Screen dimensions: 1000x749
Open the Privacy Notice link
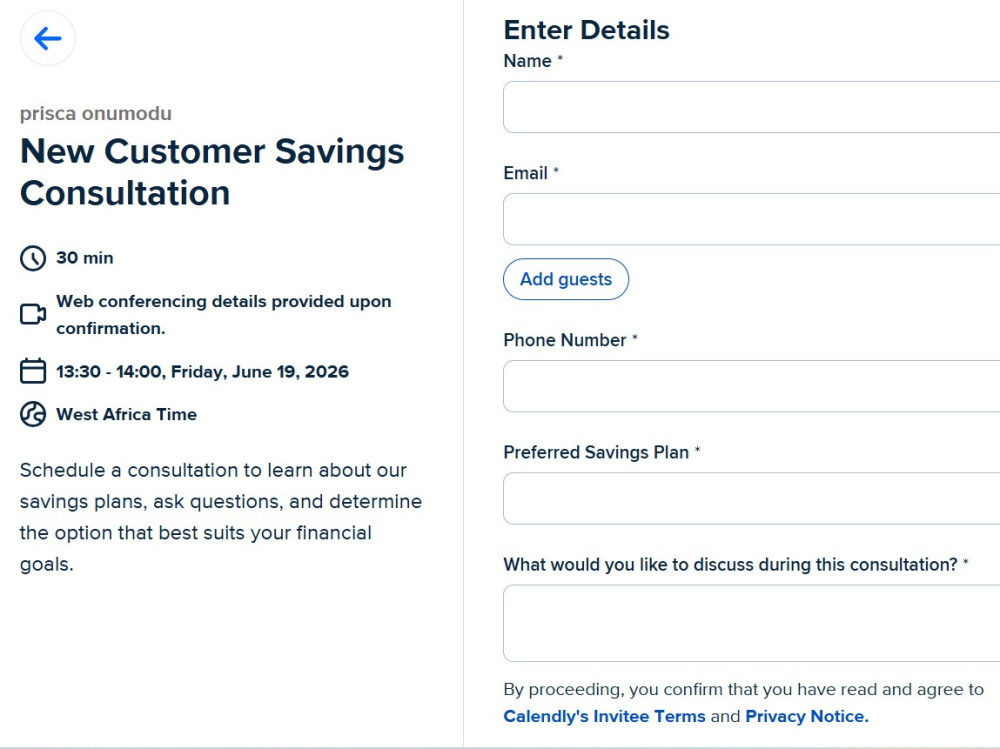807,716
